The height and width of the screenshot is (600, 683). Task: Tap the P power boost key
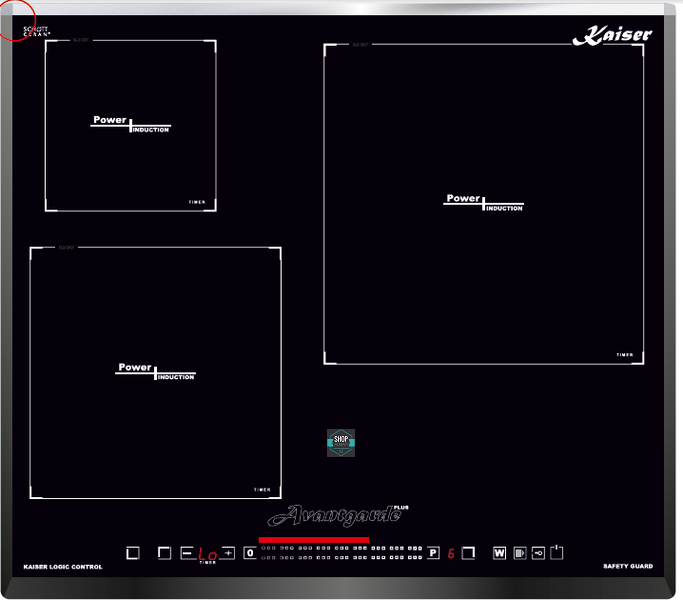[x=433, y=553]
